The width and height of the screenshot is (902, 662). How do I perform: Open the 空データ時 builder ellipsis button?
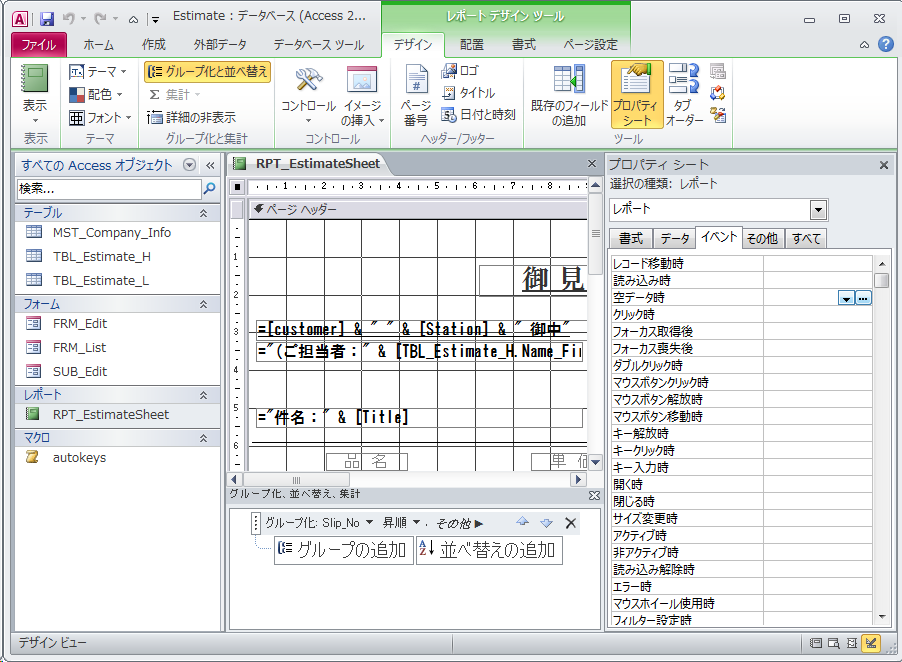coord(863,298)
